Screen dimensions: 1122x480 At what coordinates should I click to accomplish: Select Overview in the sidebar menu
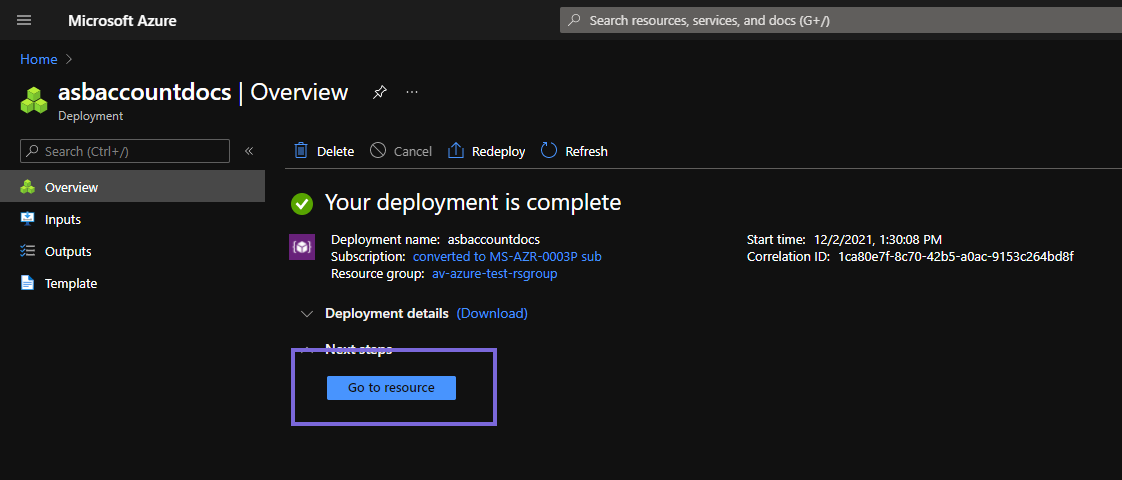coord(132,187)
